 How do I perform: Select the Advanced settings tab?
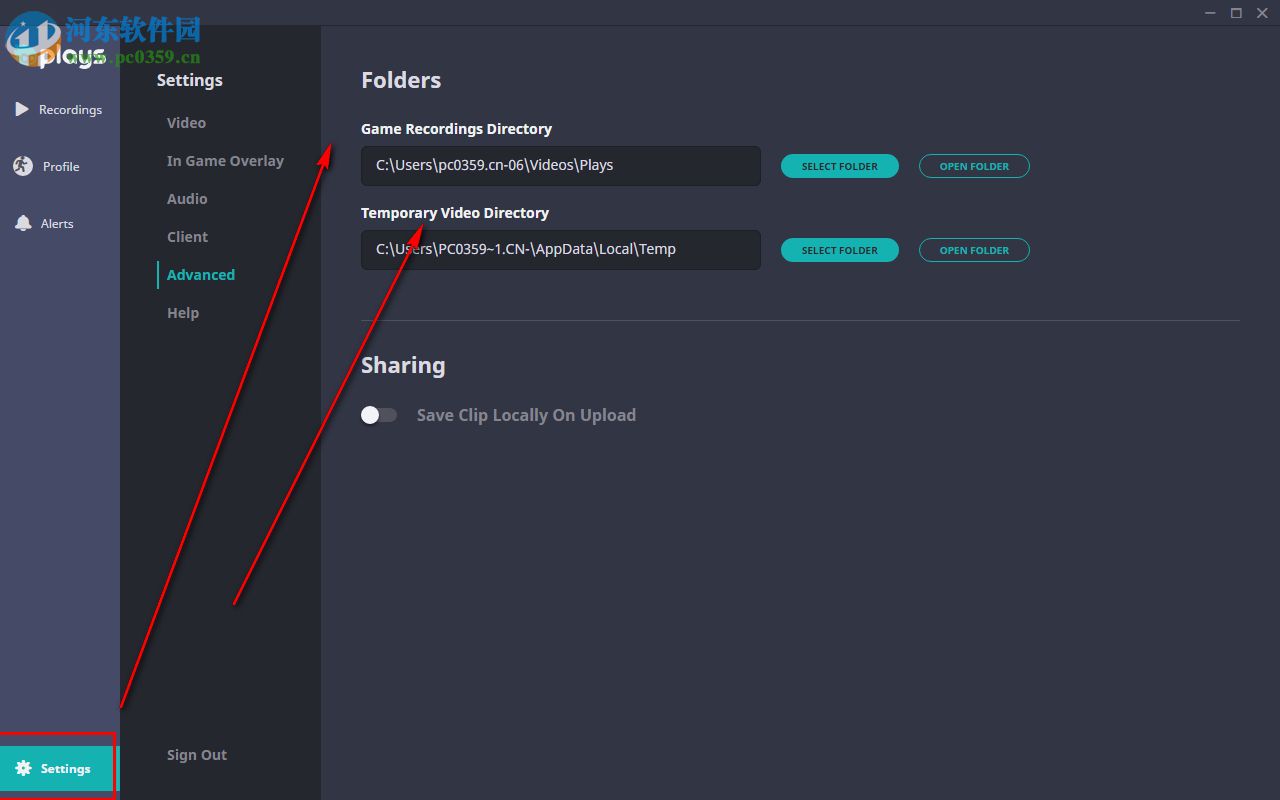pos(200,275)
